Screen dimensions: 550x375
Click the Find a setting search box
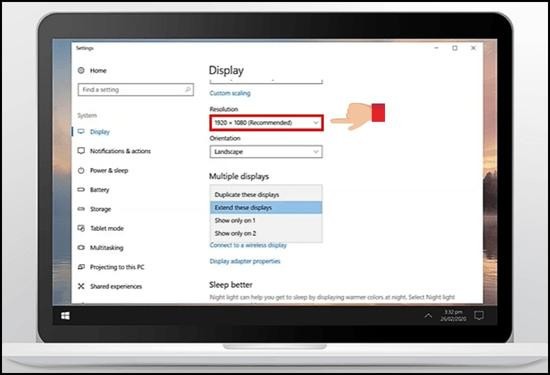pyautogui.click(x=136, y=90)
